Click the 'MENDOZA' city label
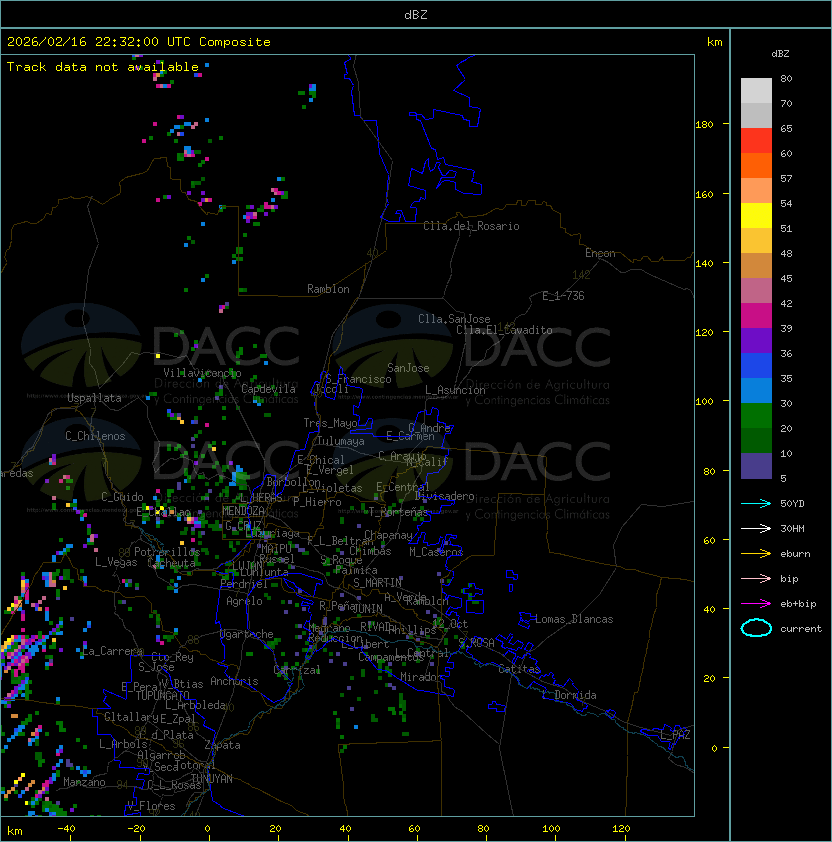This screenshot has height=842, width=832. click(243, 511)
